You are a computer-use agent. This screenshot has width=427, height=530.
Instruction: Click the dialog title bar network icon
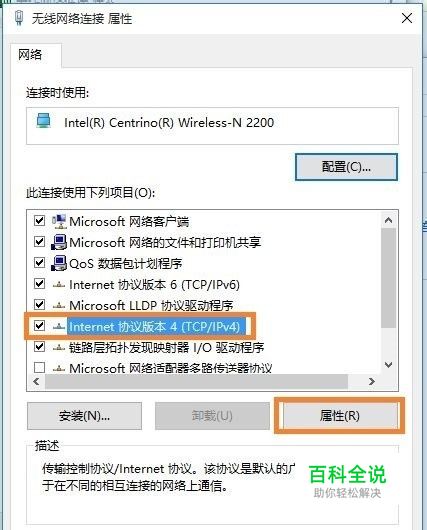(19, 18)
